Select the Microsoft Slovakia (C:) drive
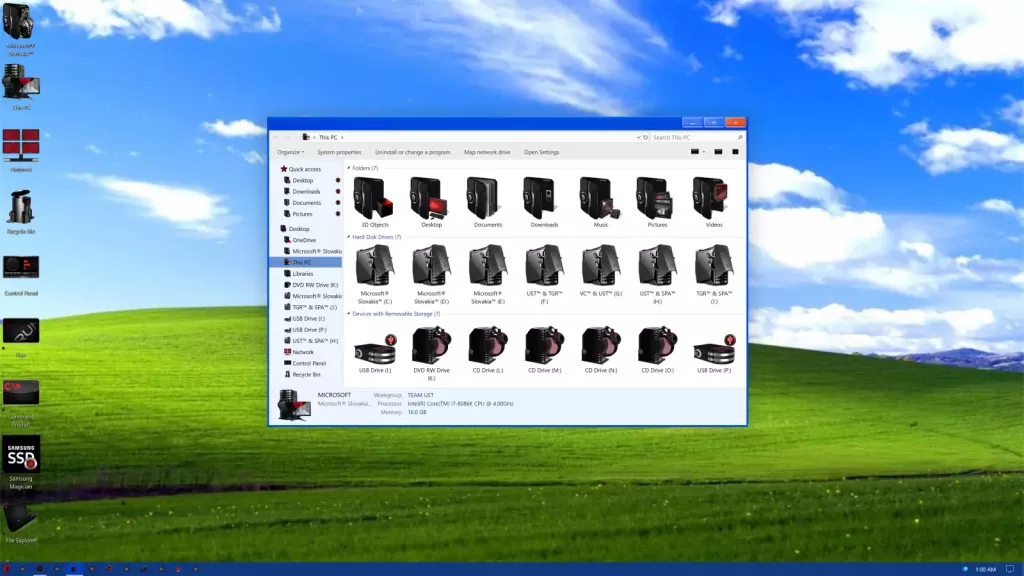 coord(375,274)
